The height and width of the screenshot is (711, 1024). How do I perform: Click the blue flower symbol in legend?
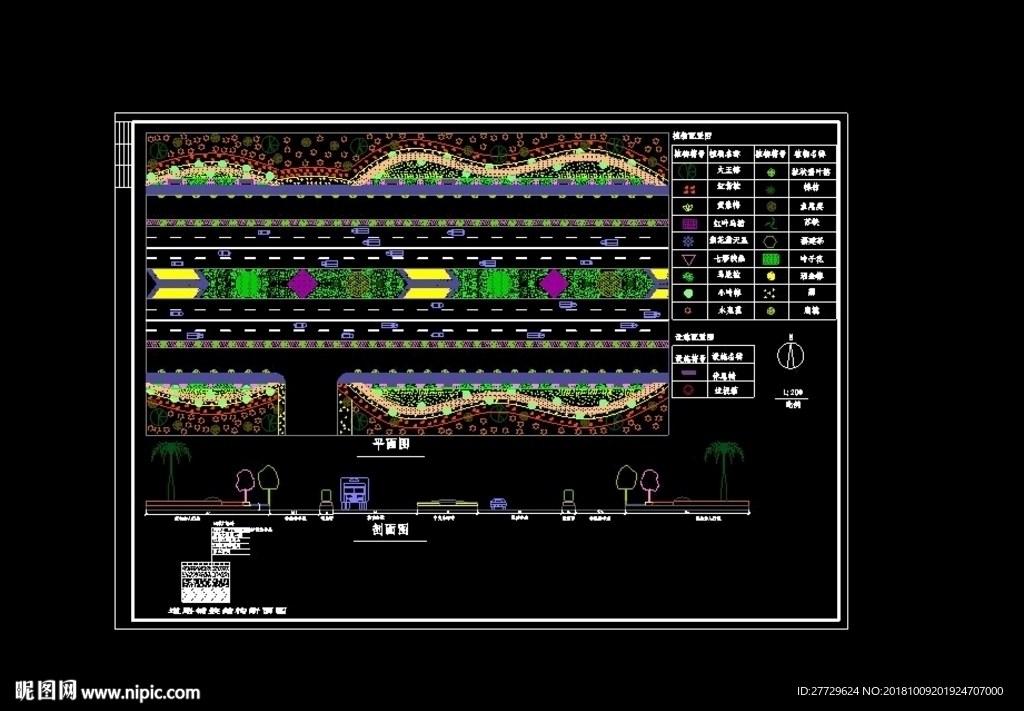[688, 242]
